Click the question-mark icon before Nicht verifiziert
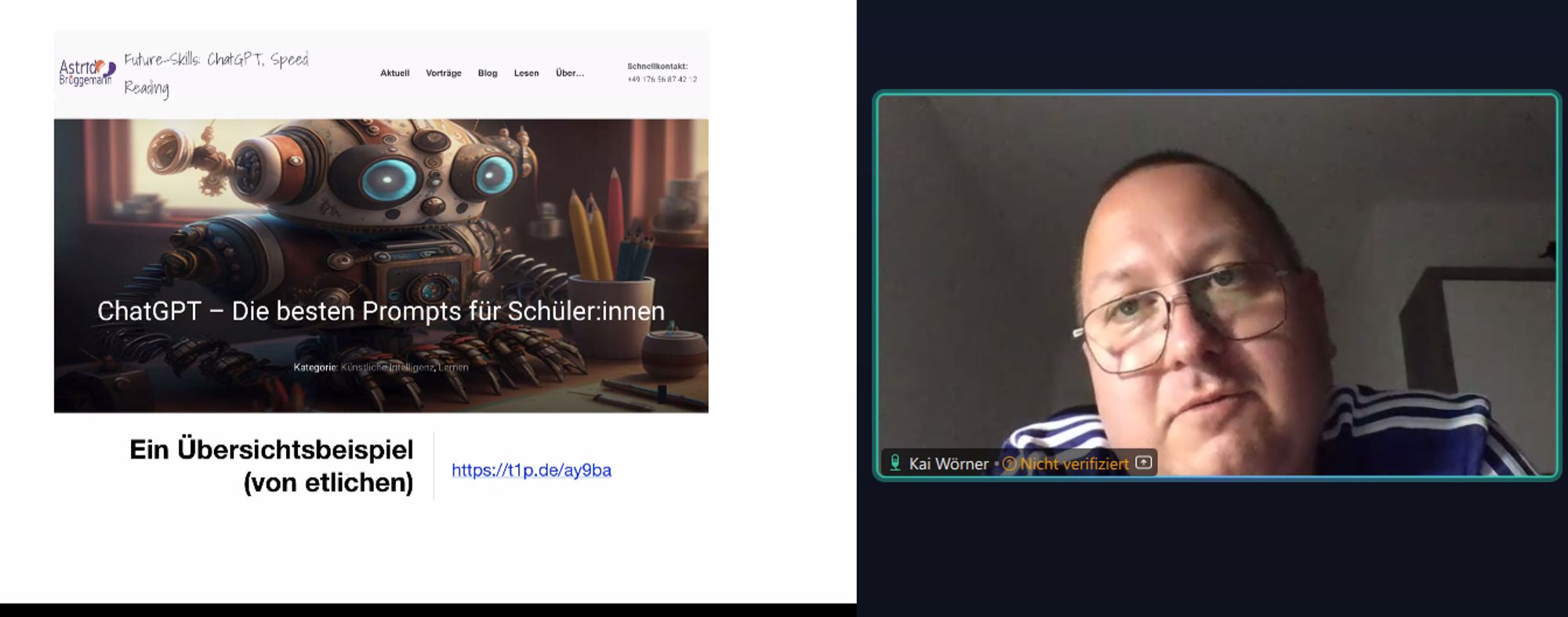Screen dimensions: 1568x617 [1009, 464]
